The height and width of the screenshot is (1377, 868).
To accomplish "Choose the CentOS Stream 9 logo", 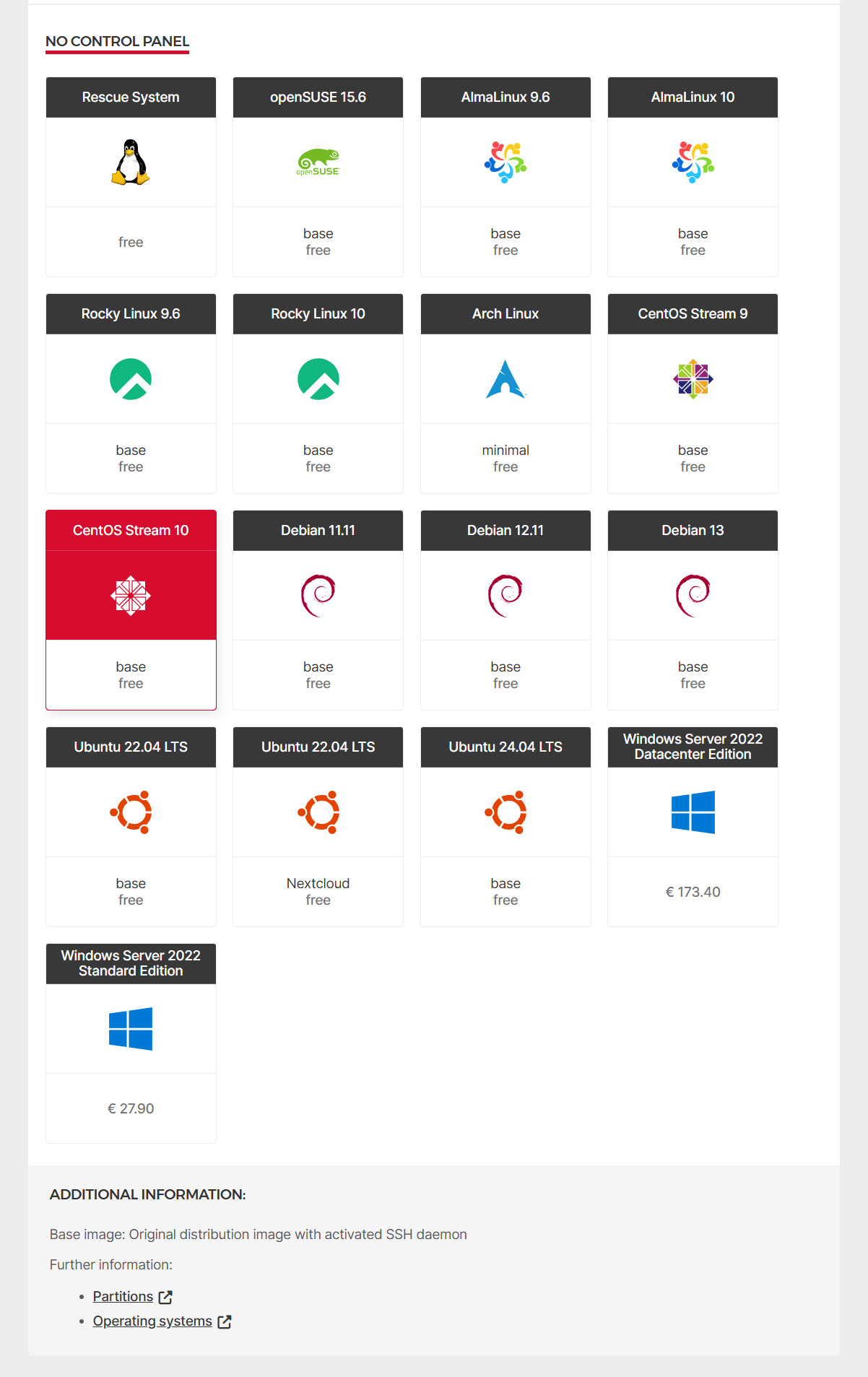I will tap(693, 379).
